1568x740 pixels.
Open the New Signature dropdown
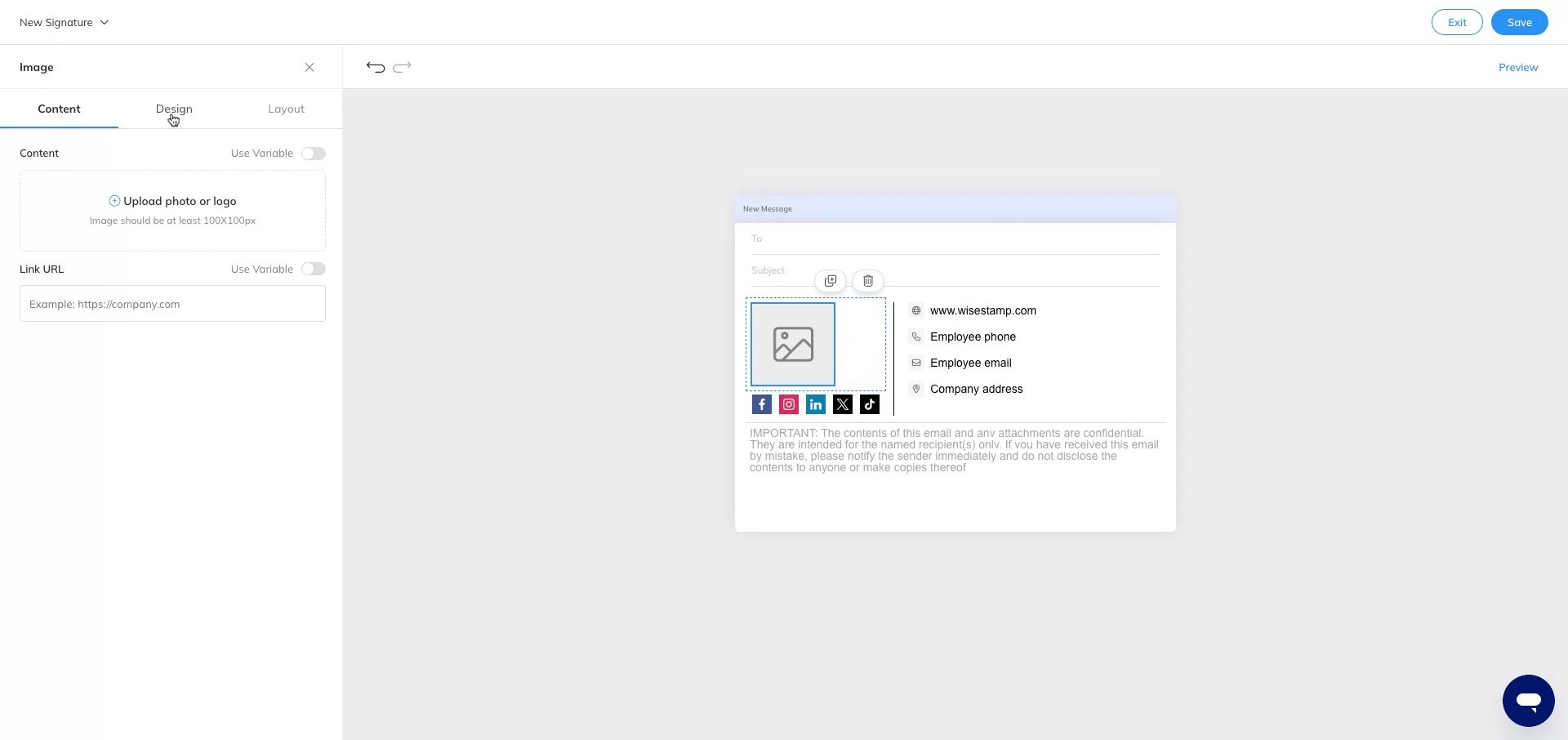[x=64, y=22]
